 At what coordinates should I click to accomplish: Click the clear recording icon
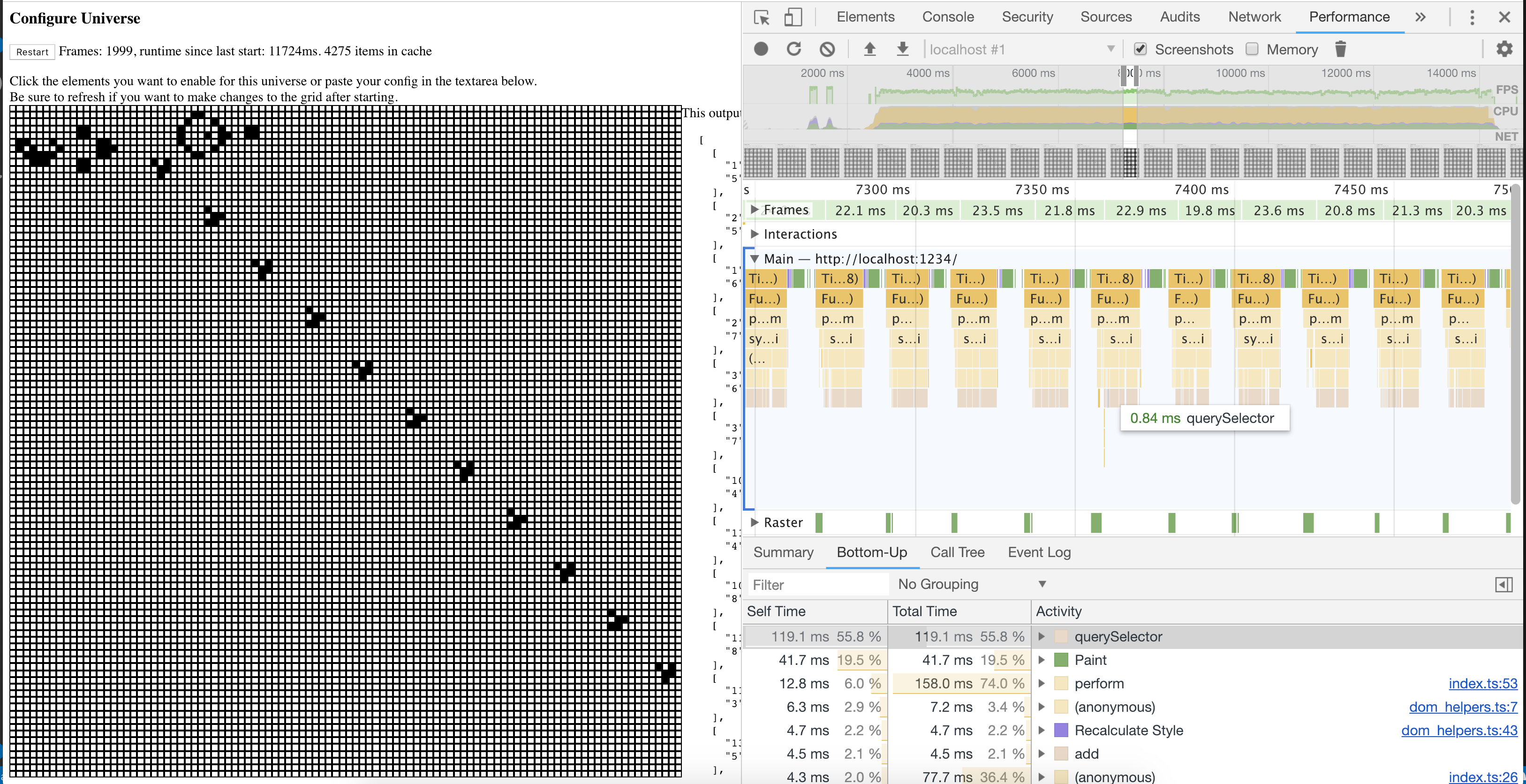click(x=827, y=49)
